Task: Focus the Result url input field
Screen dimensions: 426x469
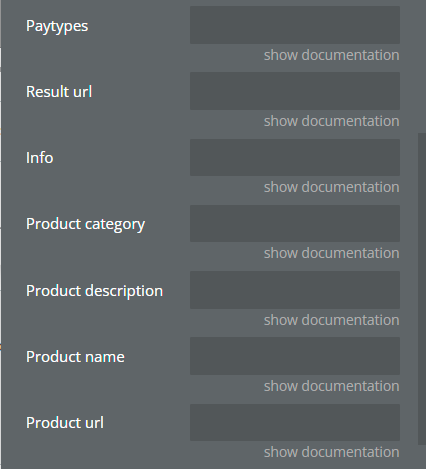Action: pyautogui.click(x=295, y=91)
